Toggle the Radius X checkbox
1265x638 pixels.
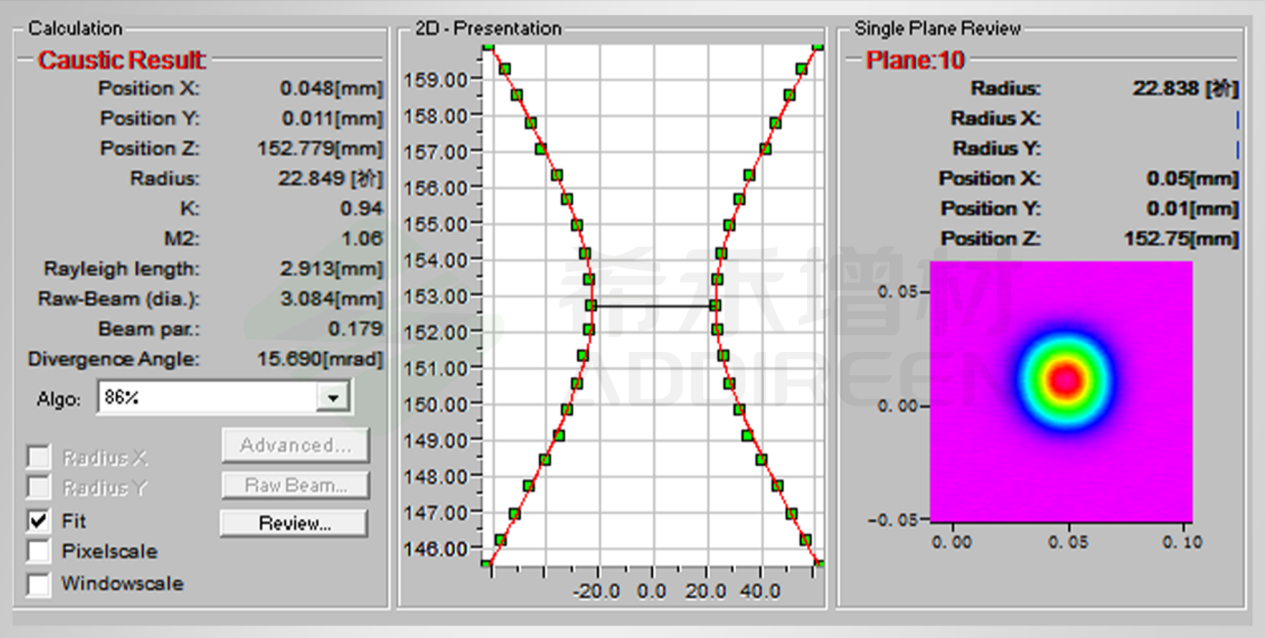39,458
